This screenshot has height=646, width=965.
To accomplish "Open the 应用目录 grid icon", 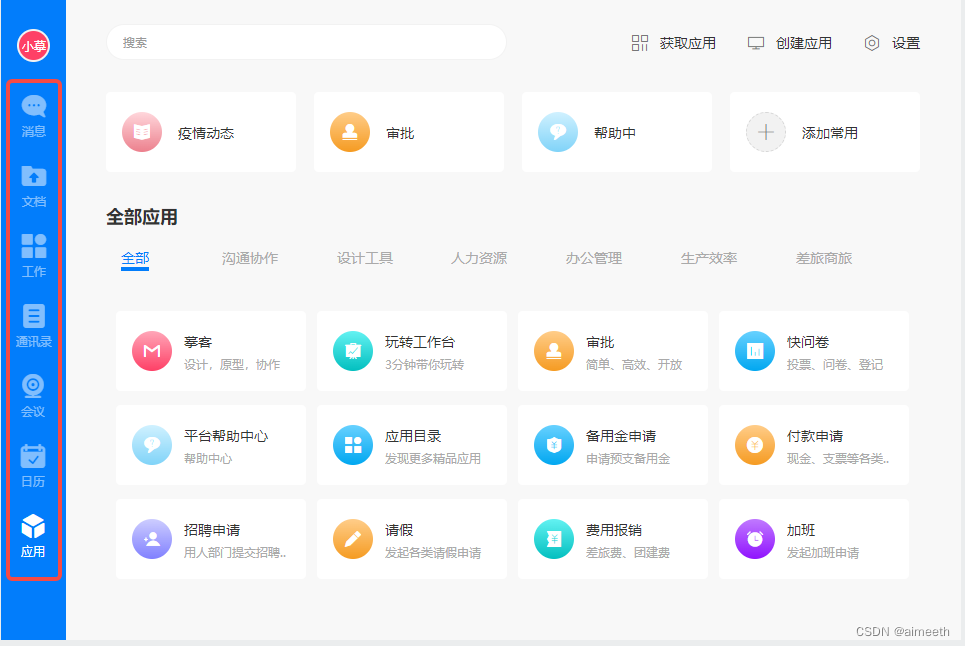I will (x=353, y=445).
